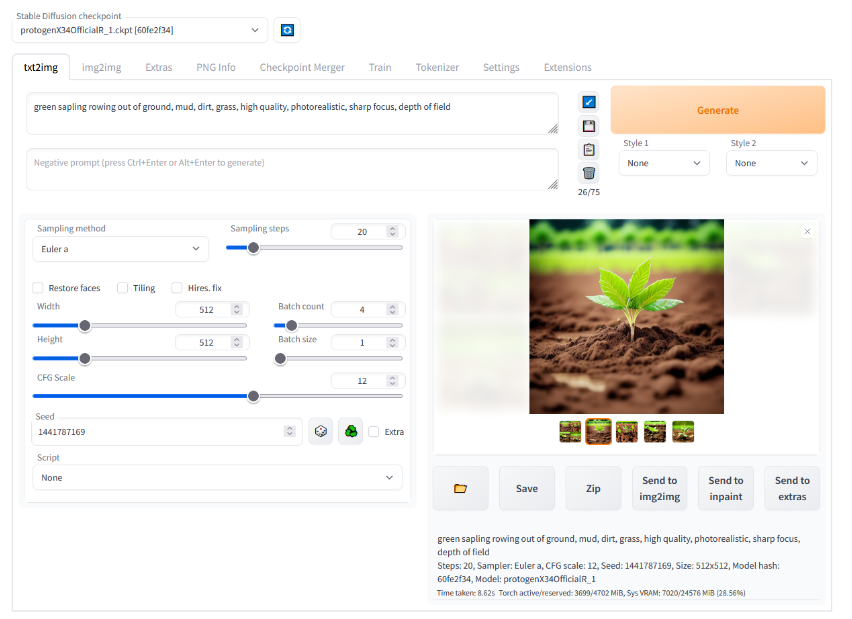
Task: Click the Sampling steps number field
Action: pos(367,232)
